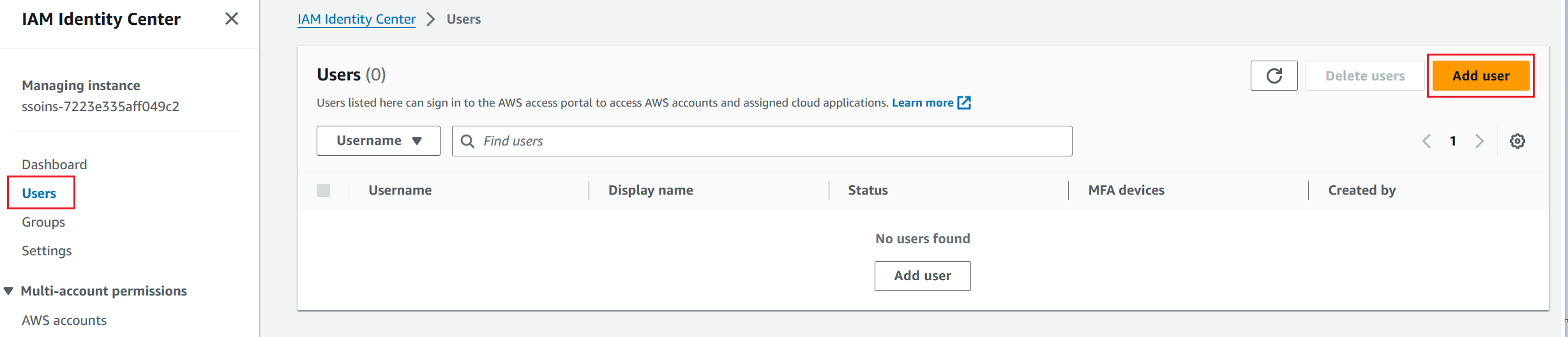Viewport: 1568px width, 337px height.
Task: Click the orange Add user button
Action: (1481, 76)
